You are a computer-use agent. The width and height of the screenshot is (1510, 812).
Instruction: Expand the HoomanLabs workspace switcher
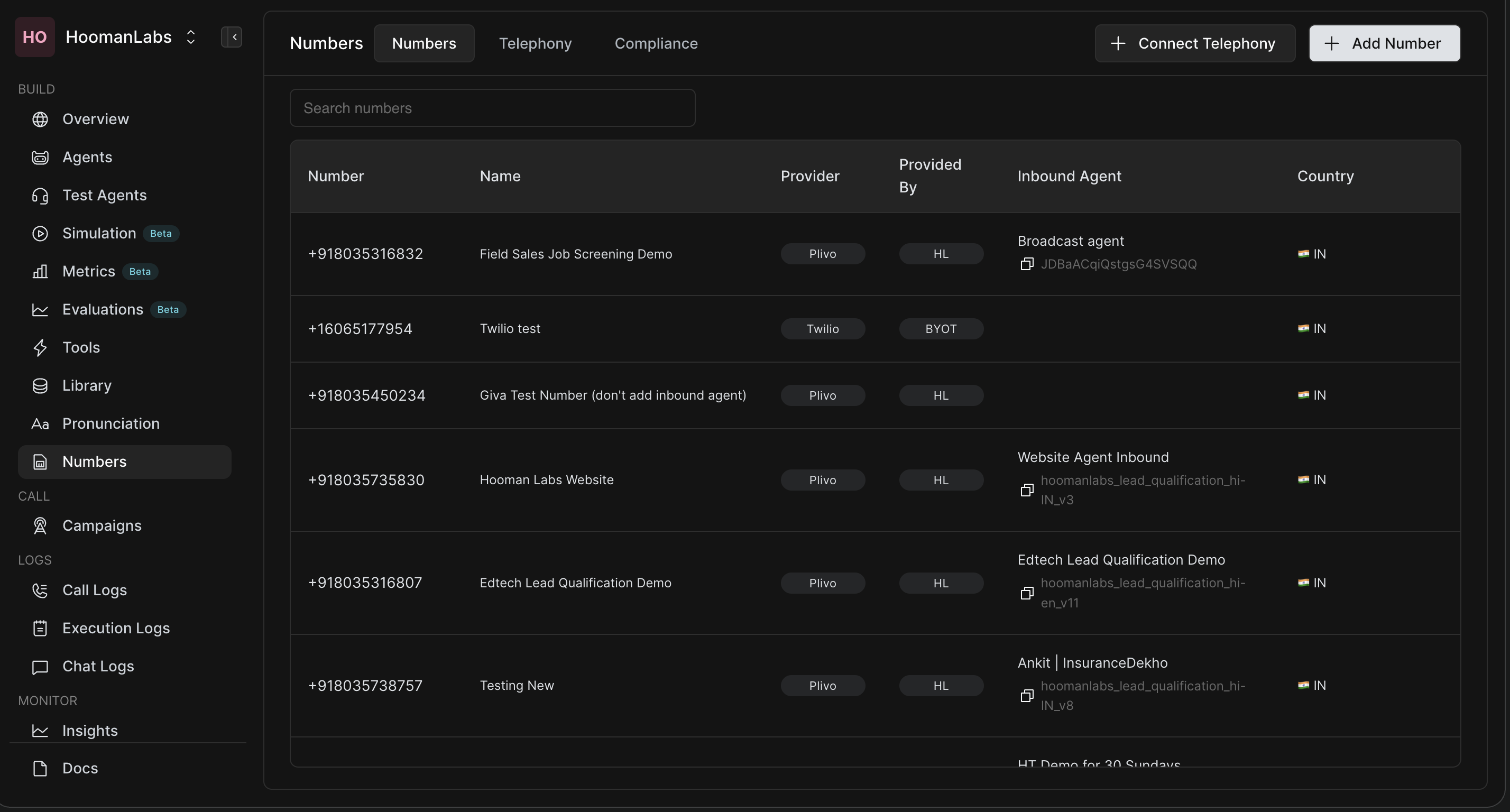point(190,37)
